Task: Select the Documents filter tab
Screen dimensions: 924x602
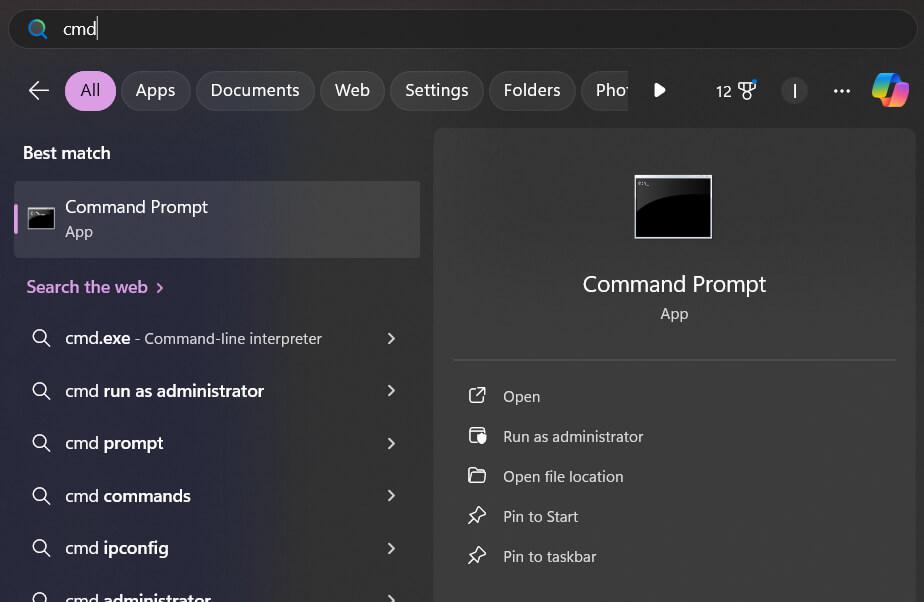Action: point(255,91)
